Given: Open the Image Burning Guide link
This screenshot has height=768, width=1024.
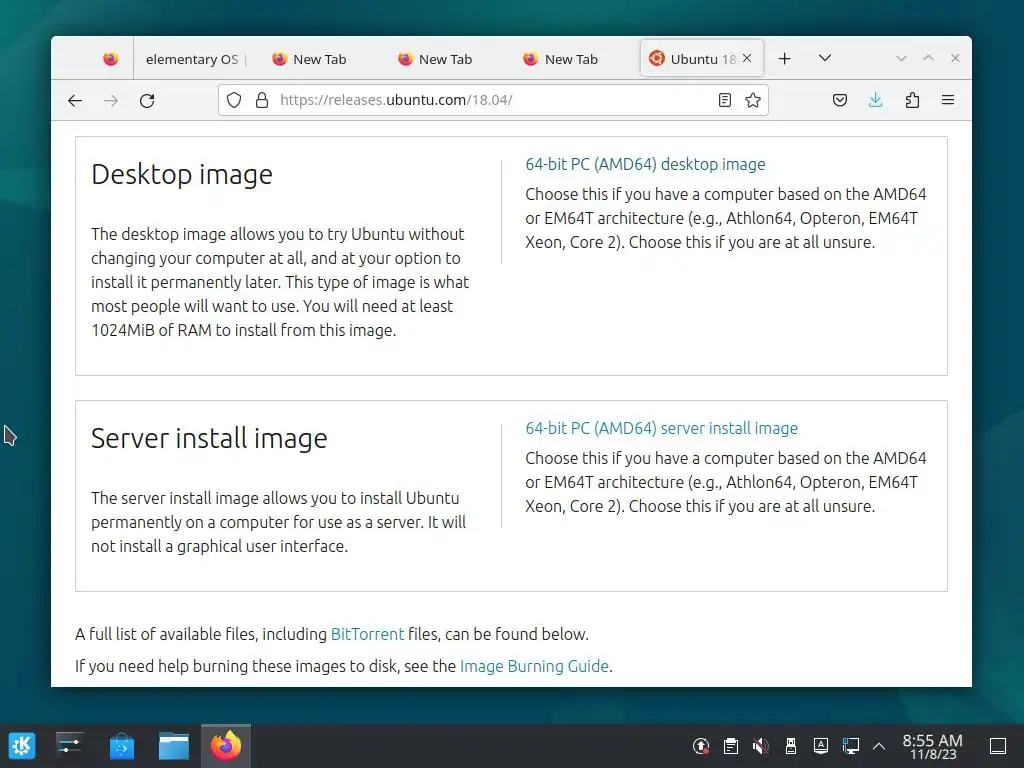Looking at the screenshot, I should tap(534, 666).
